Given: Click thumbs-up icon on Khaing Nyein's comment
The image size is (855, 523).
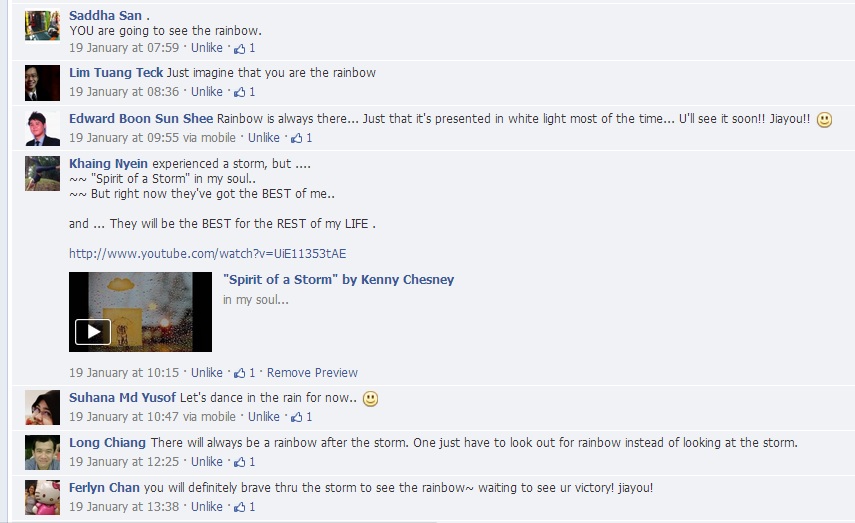Looking at the screenshot, I should (240, 373).
